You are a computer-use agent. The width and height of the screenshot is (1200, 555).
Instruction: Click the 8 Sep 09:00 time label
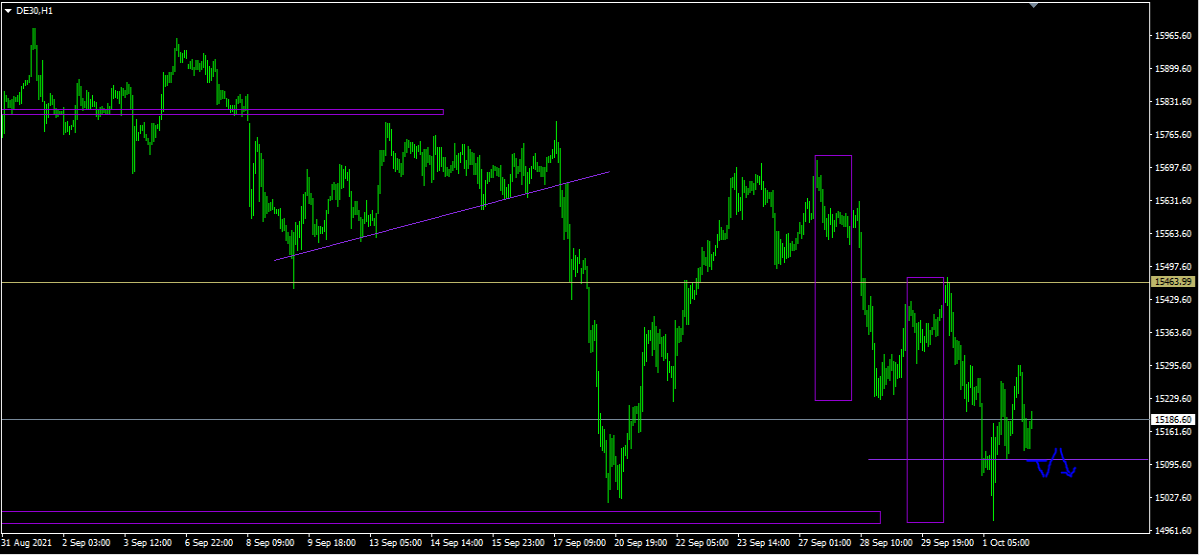click(x=271, y=544)
